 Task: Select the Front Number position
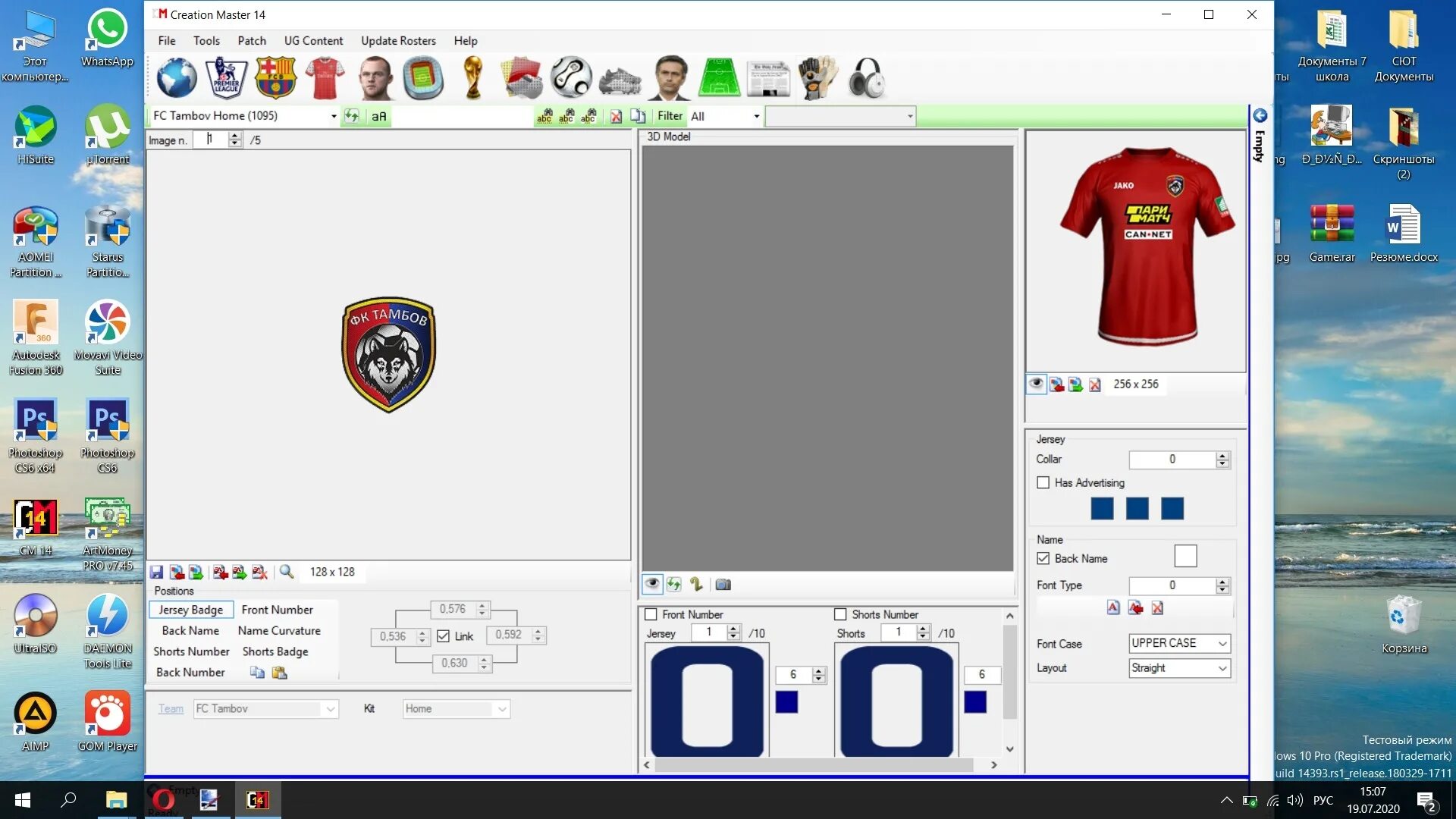pyautogui.click(x=277, y=610)
